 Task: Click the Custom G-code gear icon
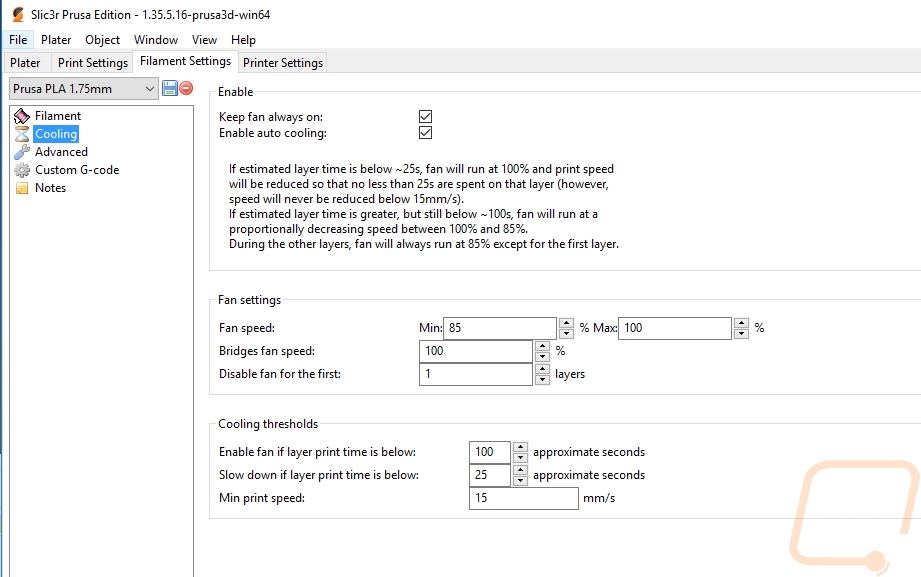22,170
